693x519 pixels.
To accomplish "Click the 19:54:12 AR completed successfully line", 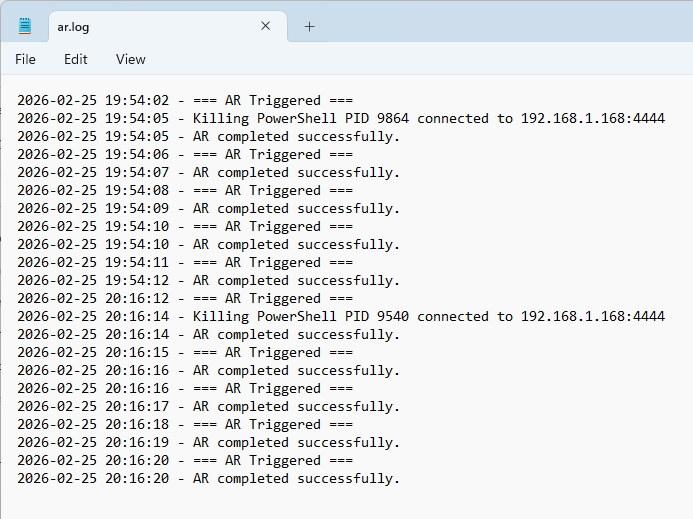I will [x=208, y=280].
